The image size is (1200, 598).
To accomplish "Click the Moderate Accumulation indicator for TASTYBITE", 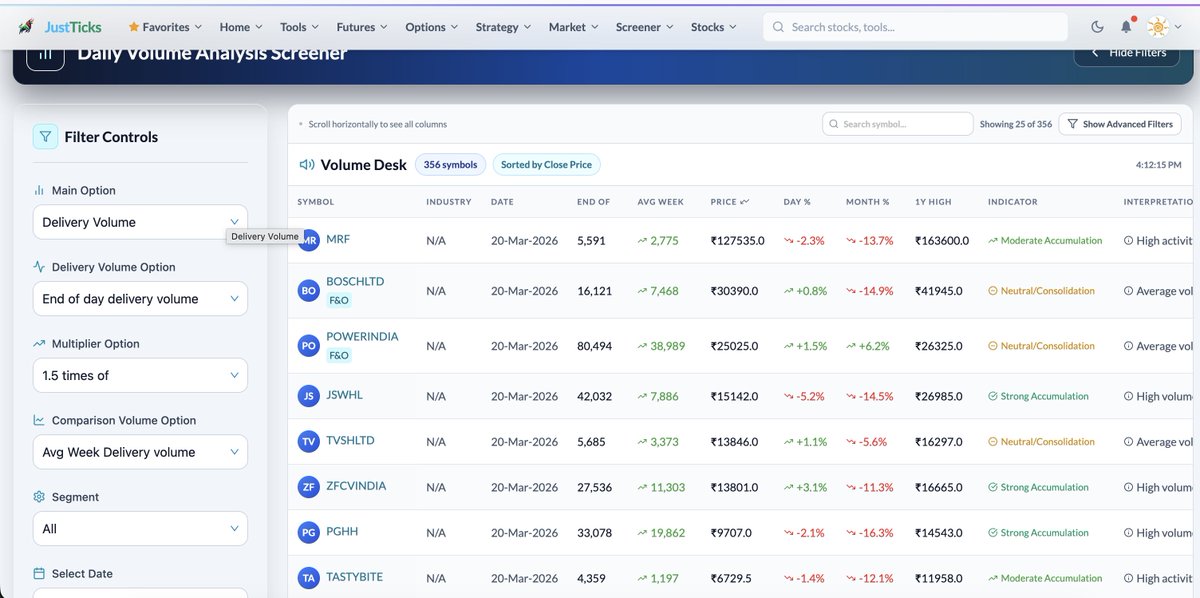I will pyautogui.click(x=1045, y=578).
